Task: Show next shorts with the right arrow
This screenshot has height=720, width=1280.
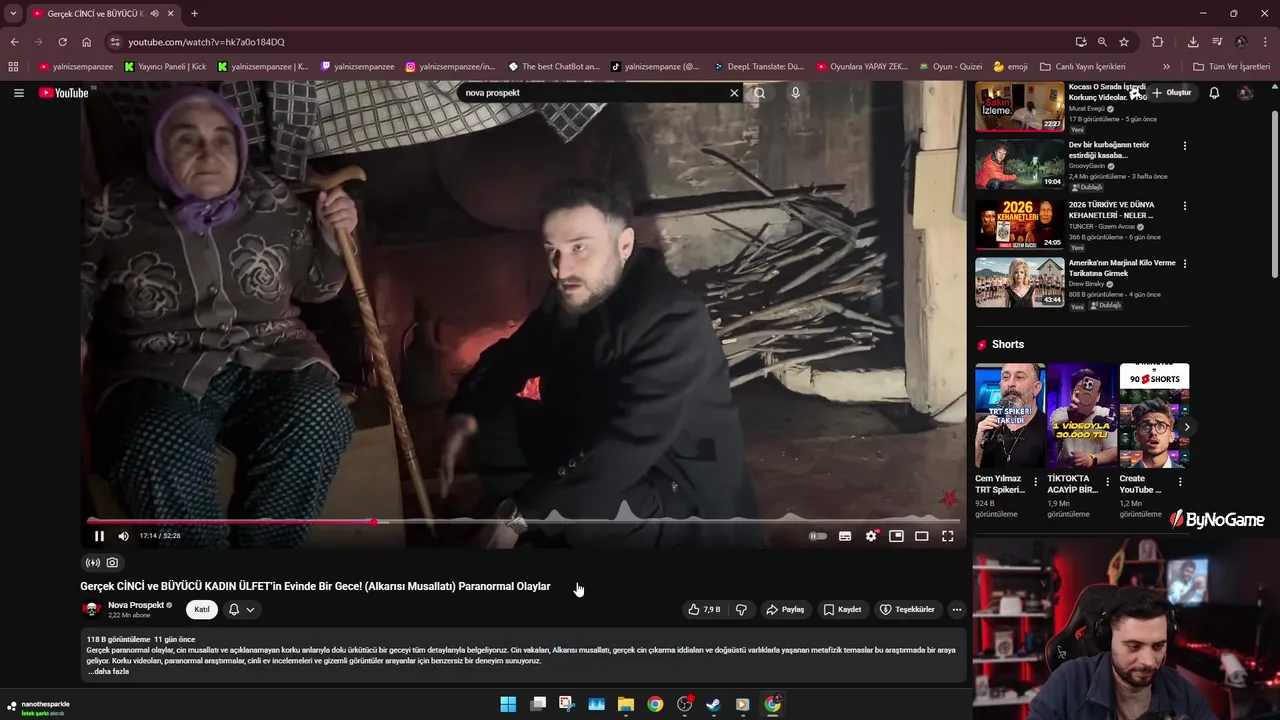Action: tap(1186, 427)
